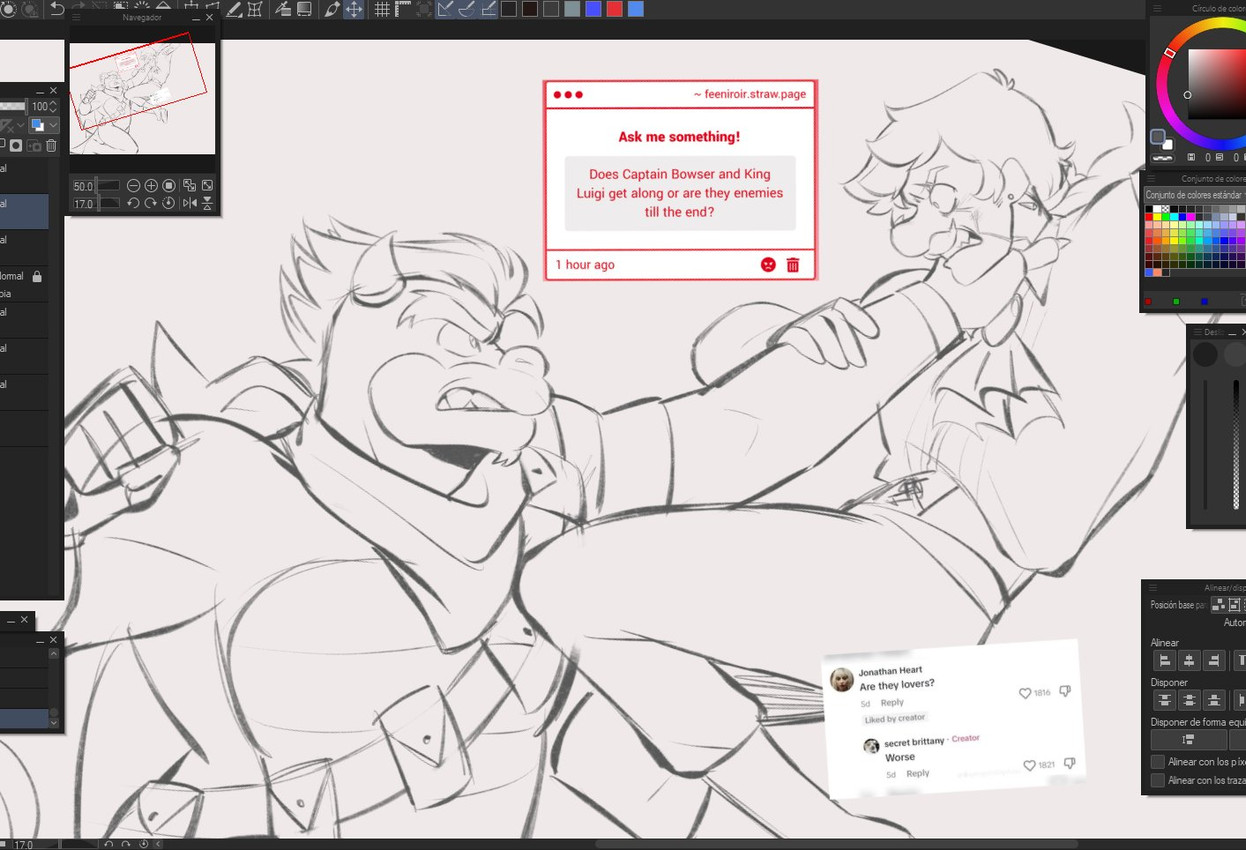Click the Navegador preview thumbnail
This screenshot has height=850, width=1246.
tap(142, 98)
